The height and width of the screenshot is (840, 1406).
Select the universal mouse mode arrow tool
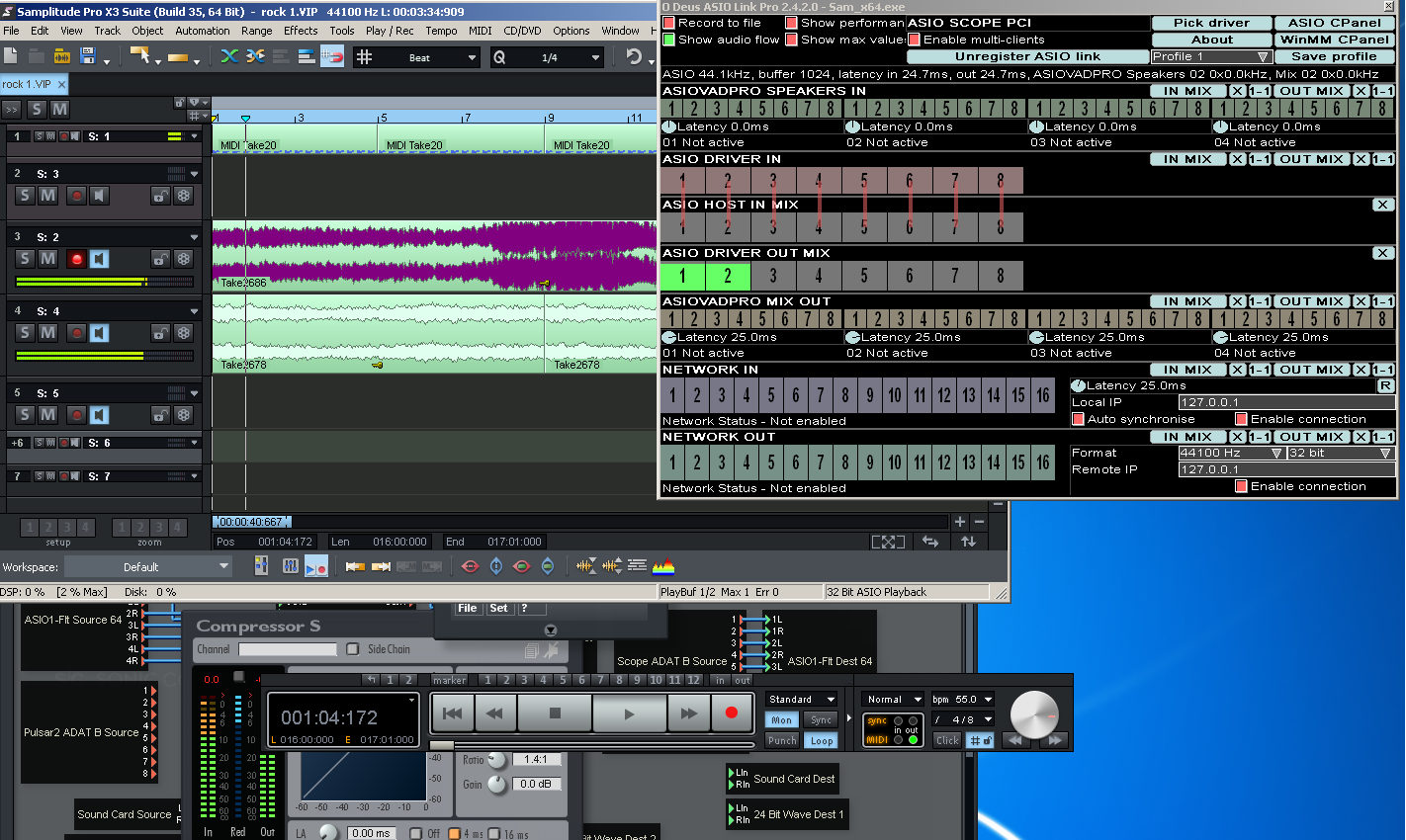point(139,56)
